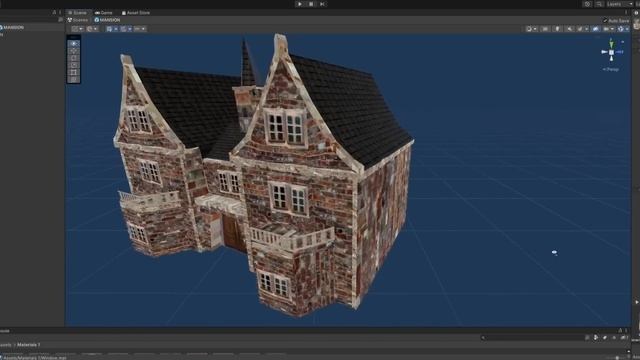Select the Scale tool
Image resolution: width=640 pixels, height=360 pixels.
click(x=73, y=65)
